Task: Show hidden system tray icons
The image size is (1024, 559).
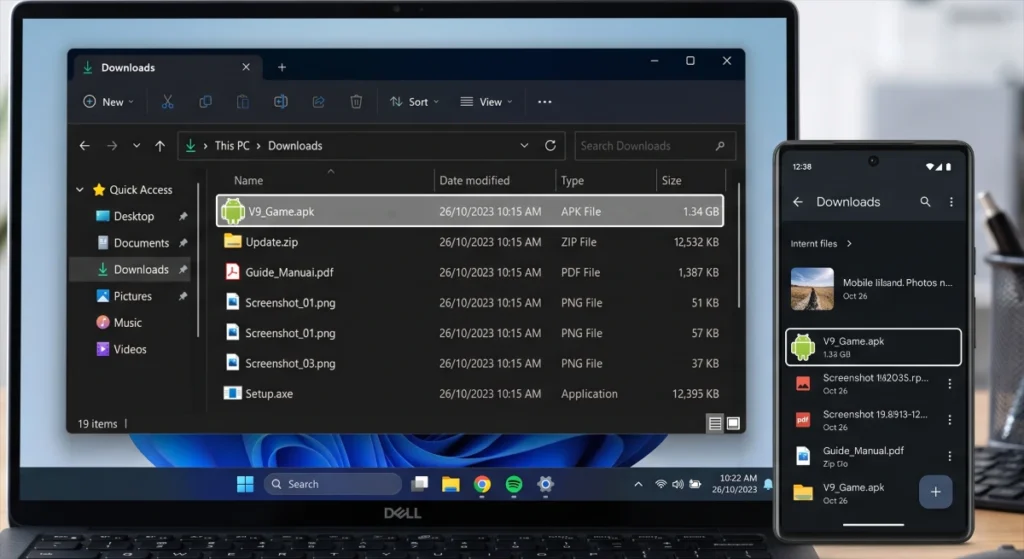Action: tap(638, 484)
